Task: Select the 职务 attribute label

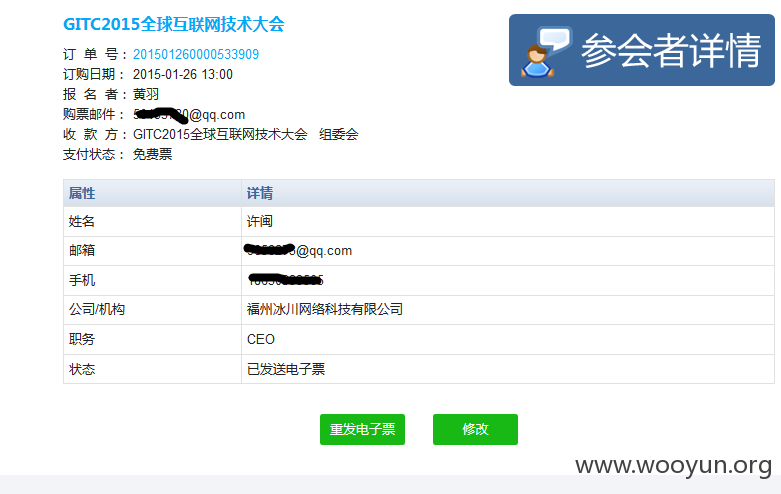Action: click(82, 339)
